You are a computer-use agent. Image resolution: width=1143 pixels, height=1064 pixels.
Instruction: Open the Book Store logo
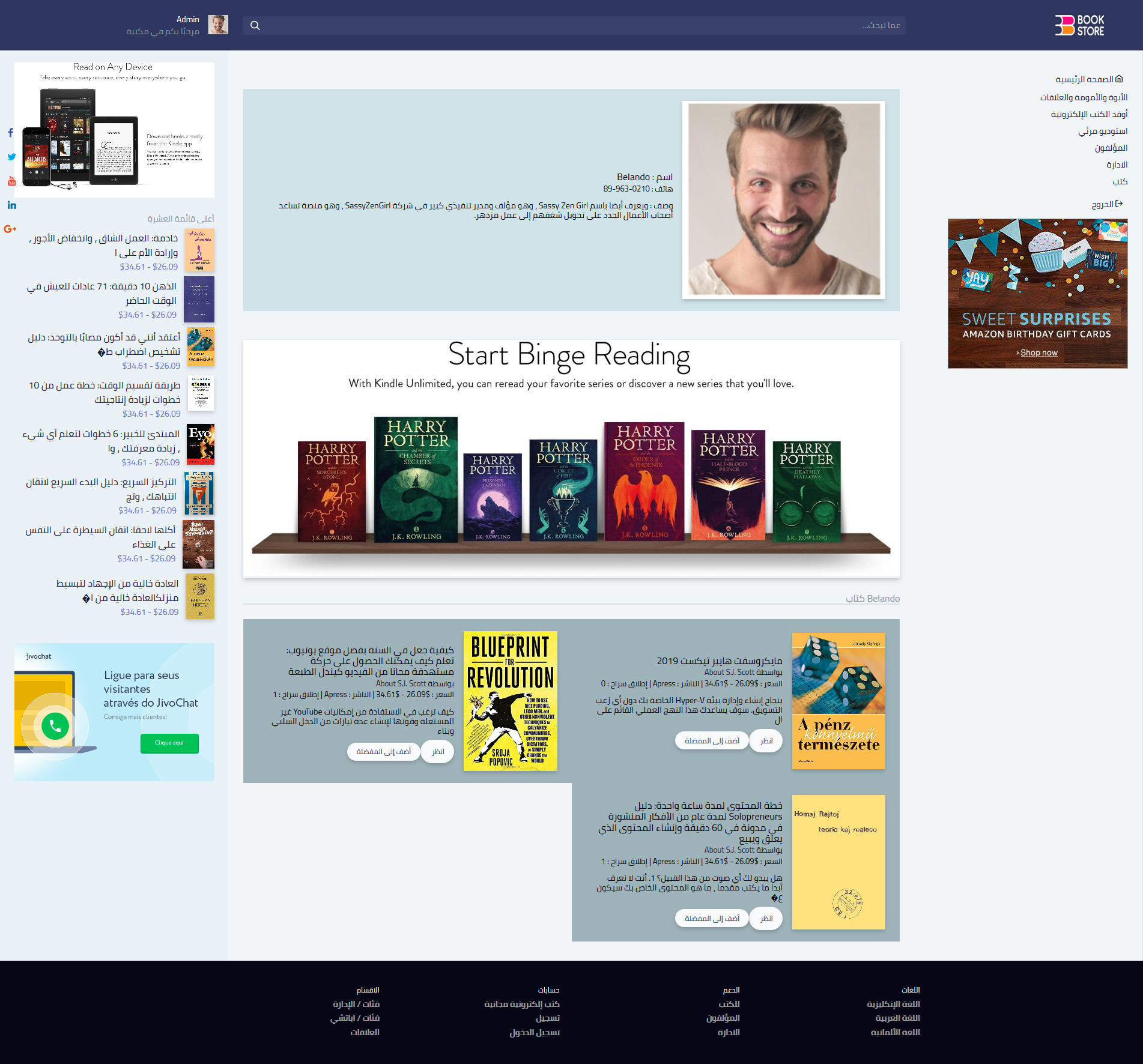(1079, 25)
